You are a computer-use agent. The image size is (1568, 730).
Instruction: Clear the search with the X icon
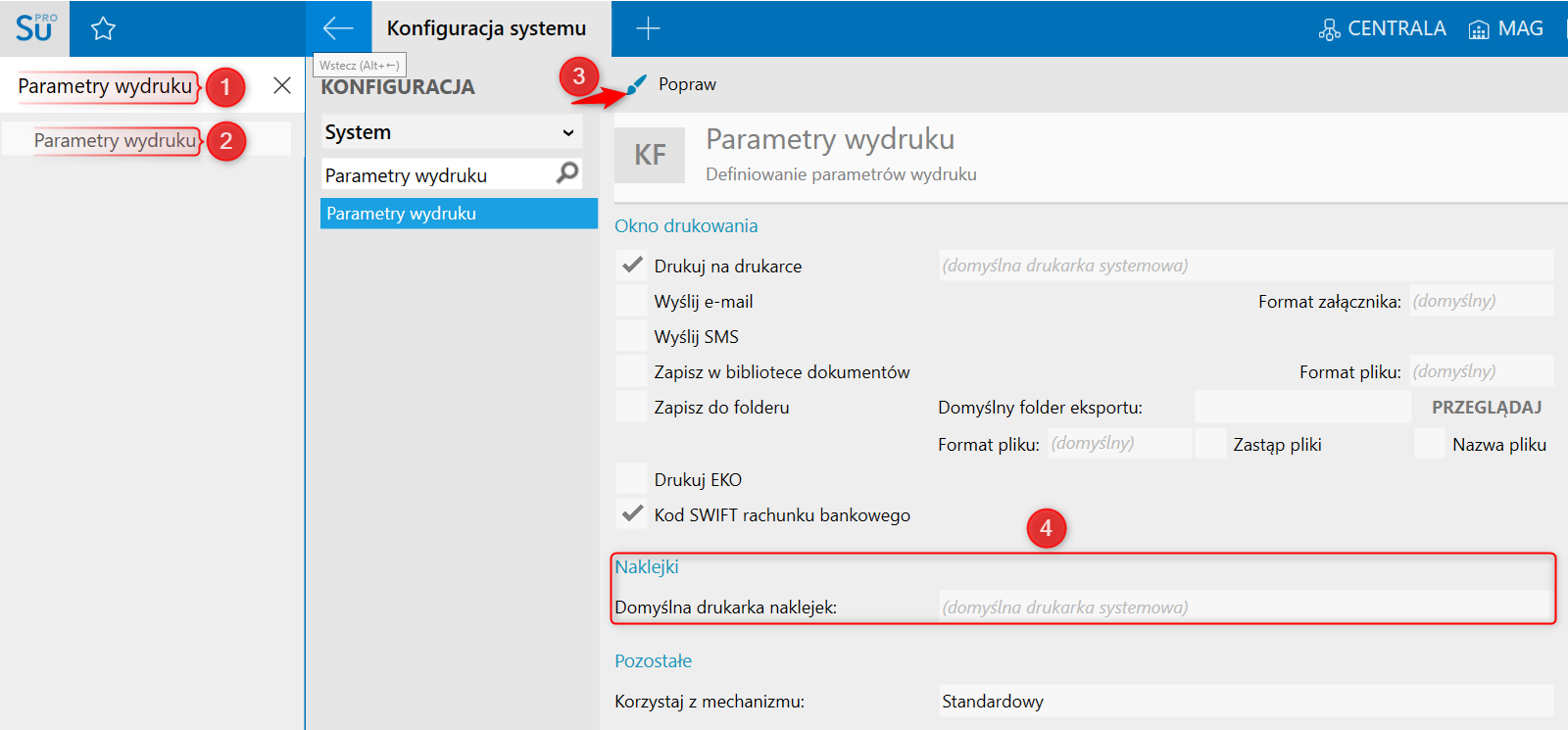click(x=282, y=85)
